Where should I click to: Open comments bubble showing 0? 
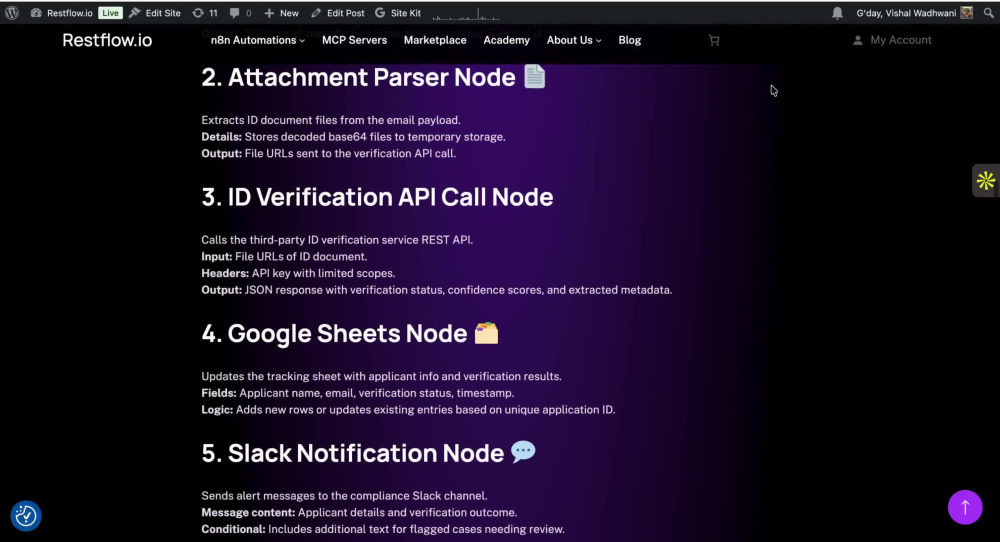coord(240,13)
